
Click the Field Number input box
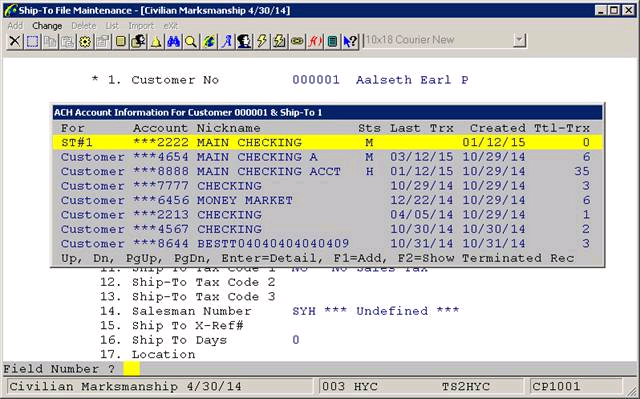(x=131, y=369)
